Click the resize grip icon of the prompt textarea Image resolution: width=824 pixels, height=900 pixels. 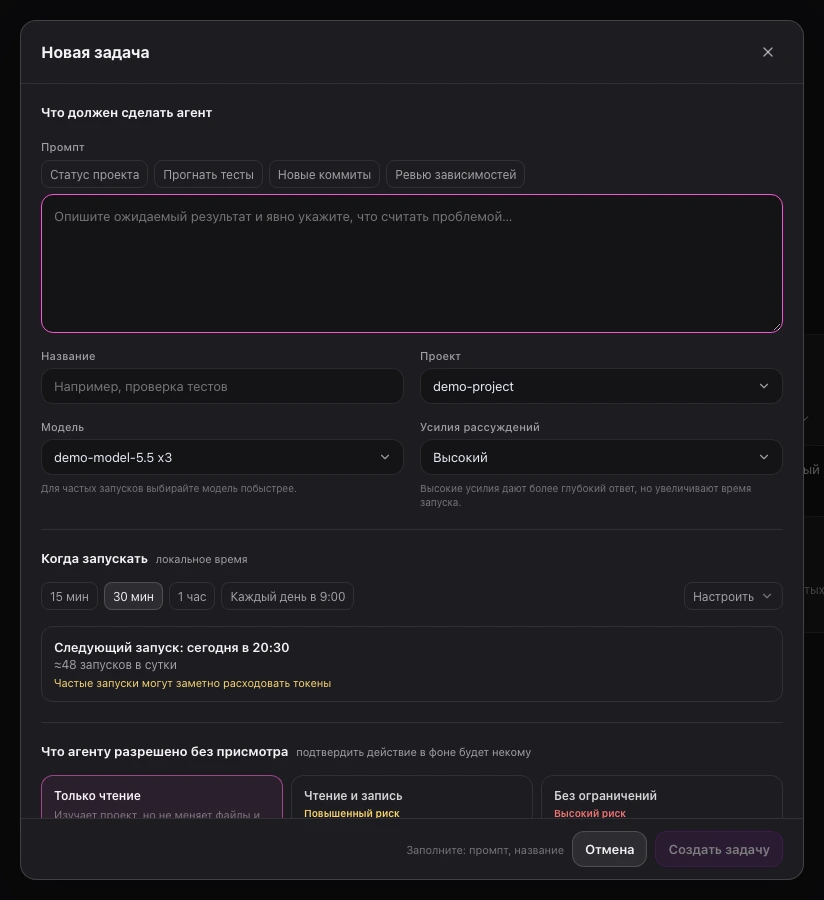(776, 327)
